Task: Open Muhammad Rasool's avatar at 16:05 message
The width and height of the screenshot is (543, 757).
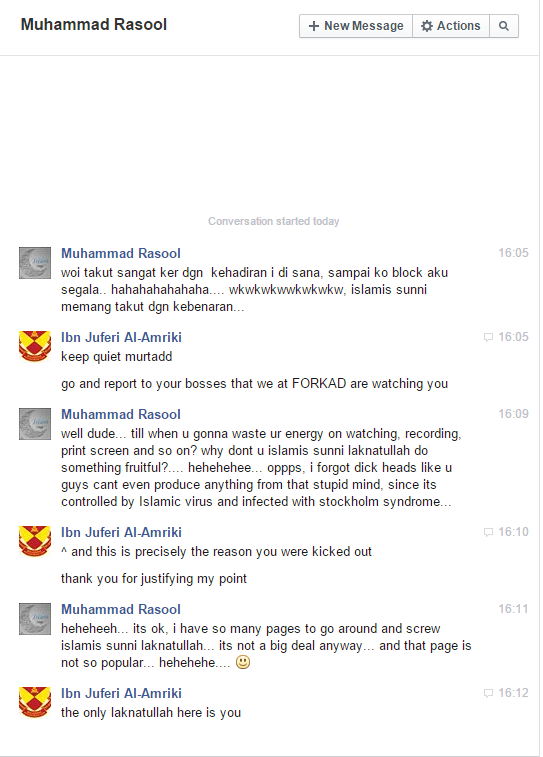Action: 35,263
